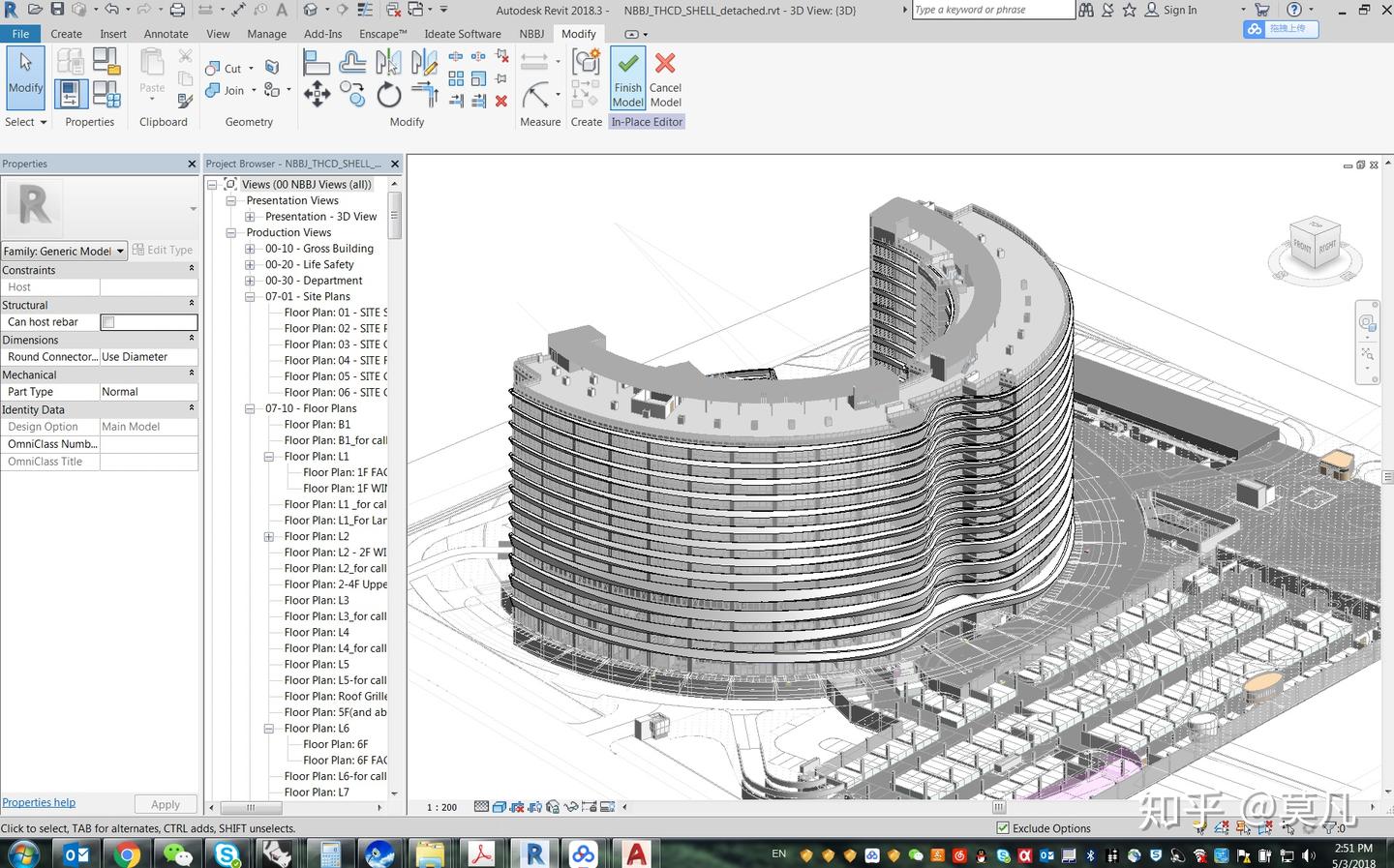
Task: Click the Open folder icon in quick access toolbar
Action: (x=35, y=10)
